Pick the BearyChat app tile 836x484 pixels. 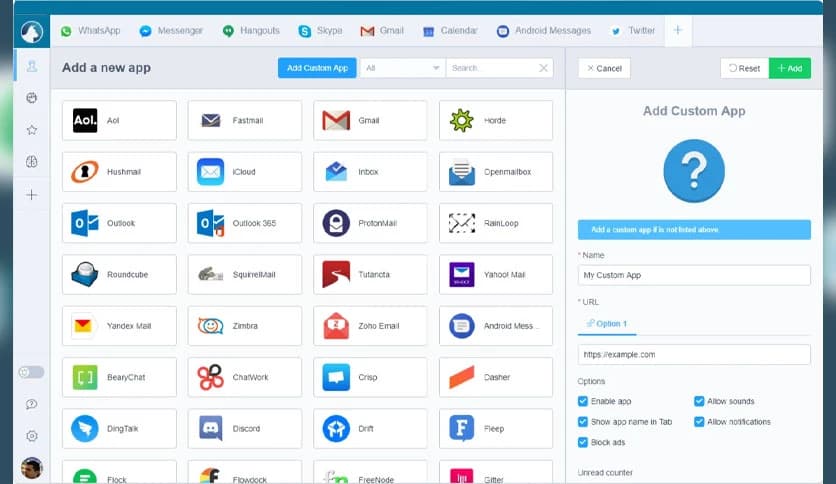click(x=119, y=377)
